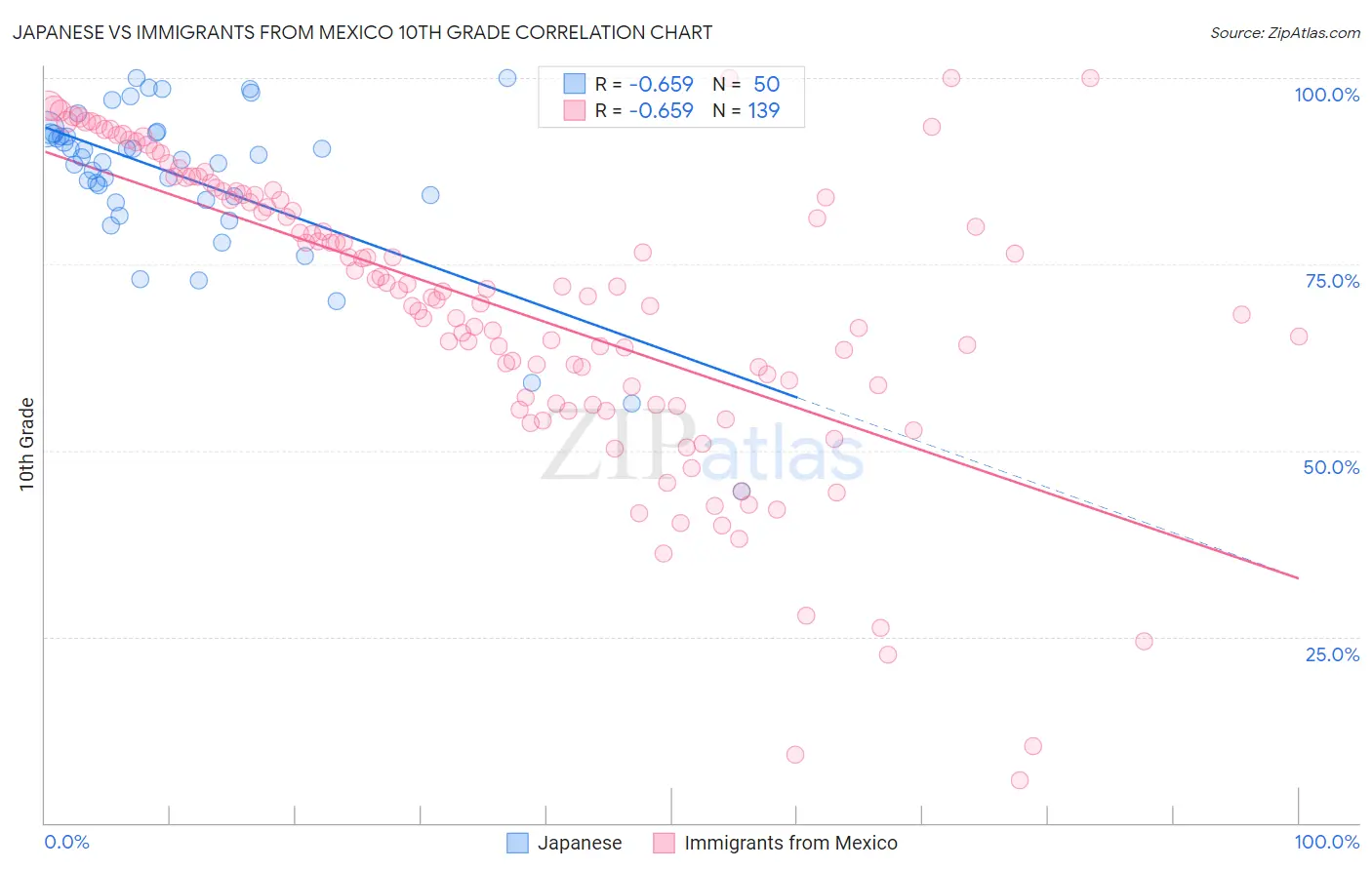Click the 50.0% y-axis tick label
This screenshot has height=870, width=1372.
tap(1331, 467)
